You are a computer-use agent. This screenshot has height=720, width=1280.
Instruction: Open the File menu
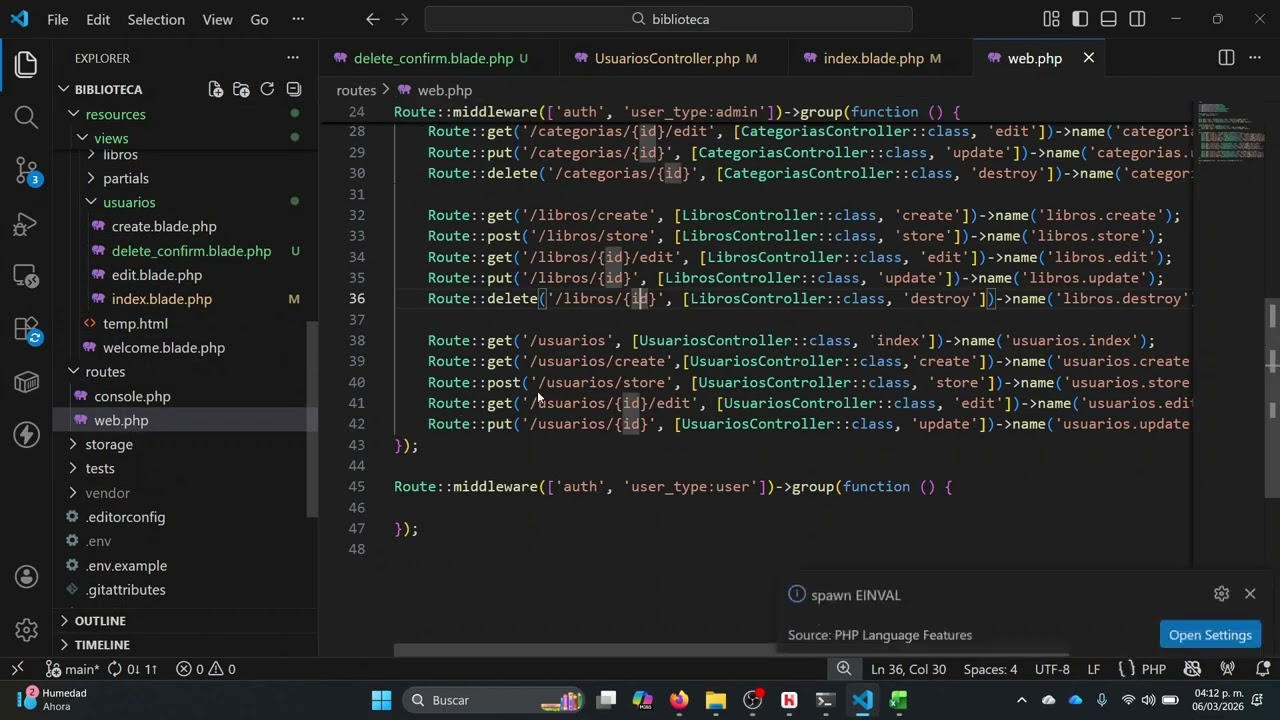click(x=58, y=19)
